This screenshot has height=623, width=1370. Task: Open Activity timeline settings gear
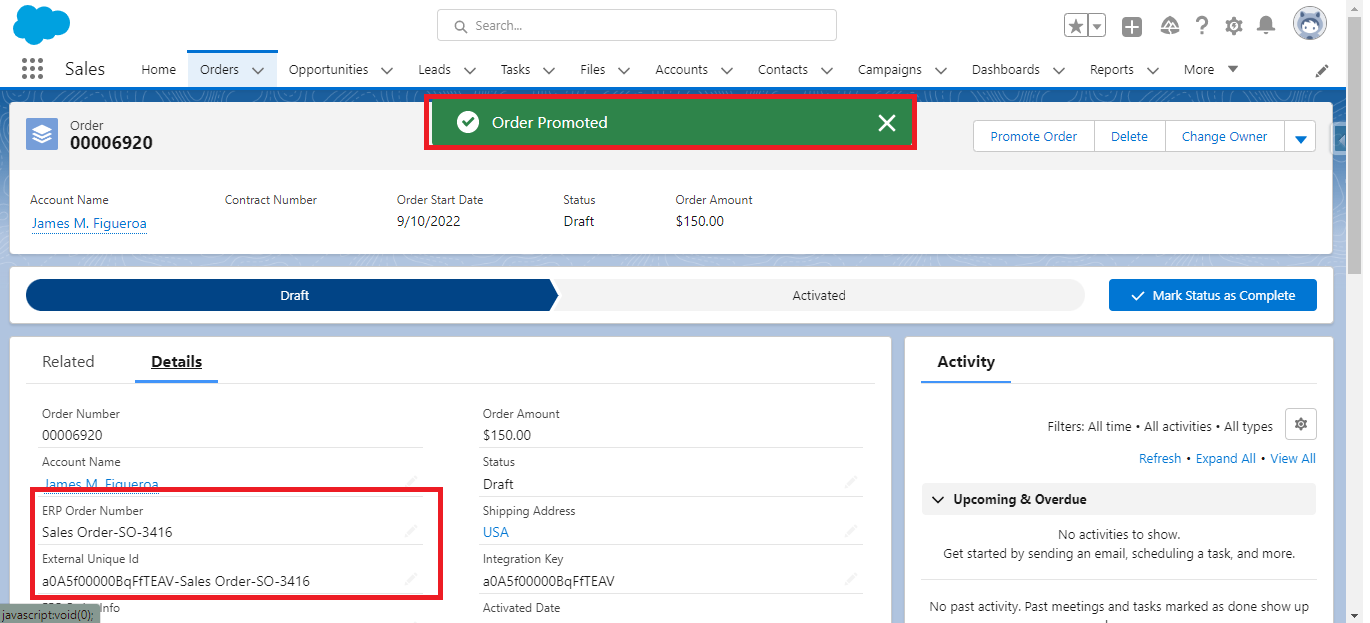[1301, 424]
